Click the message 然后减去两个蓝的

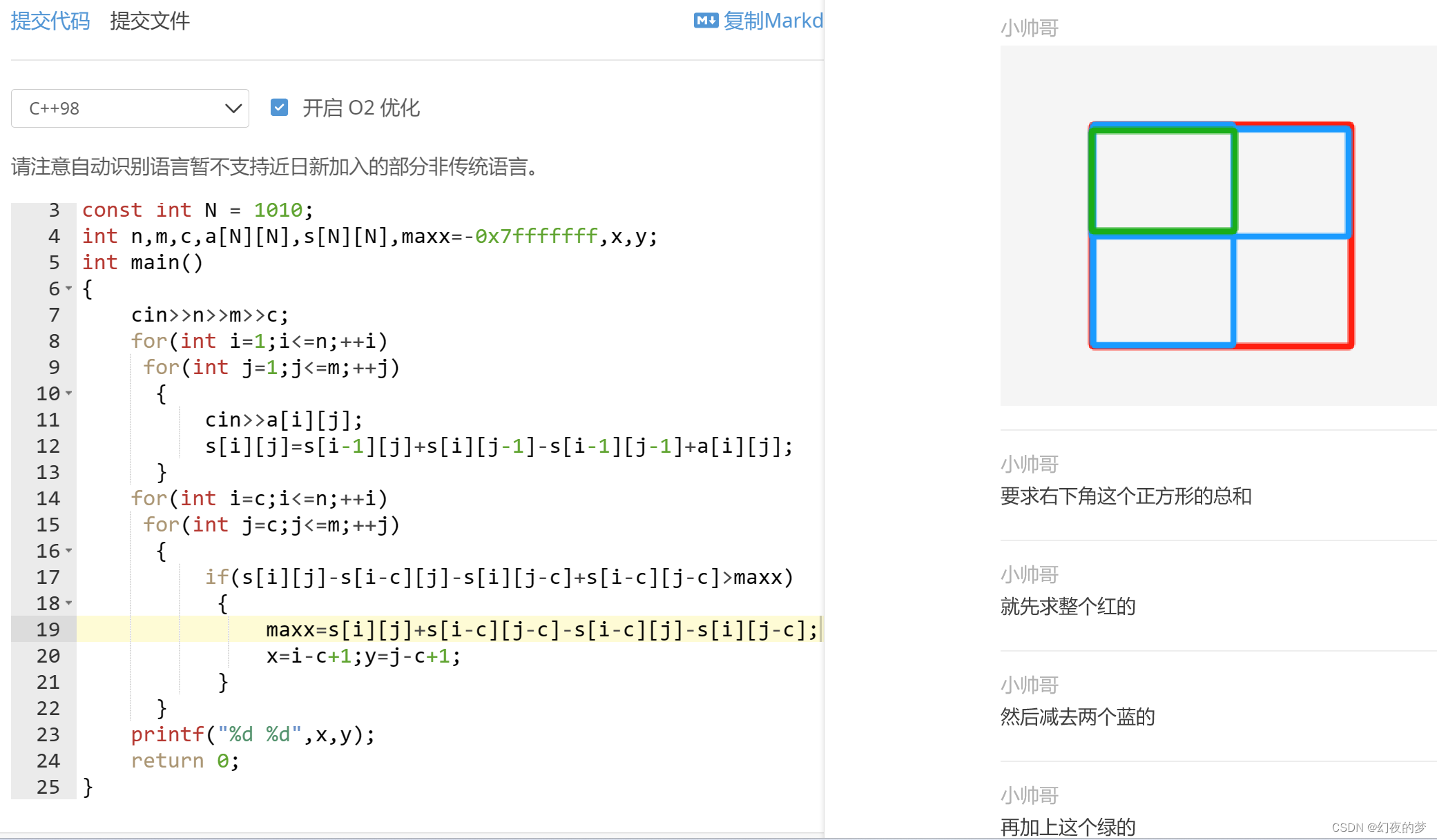coord(1077,717)
